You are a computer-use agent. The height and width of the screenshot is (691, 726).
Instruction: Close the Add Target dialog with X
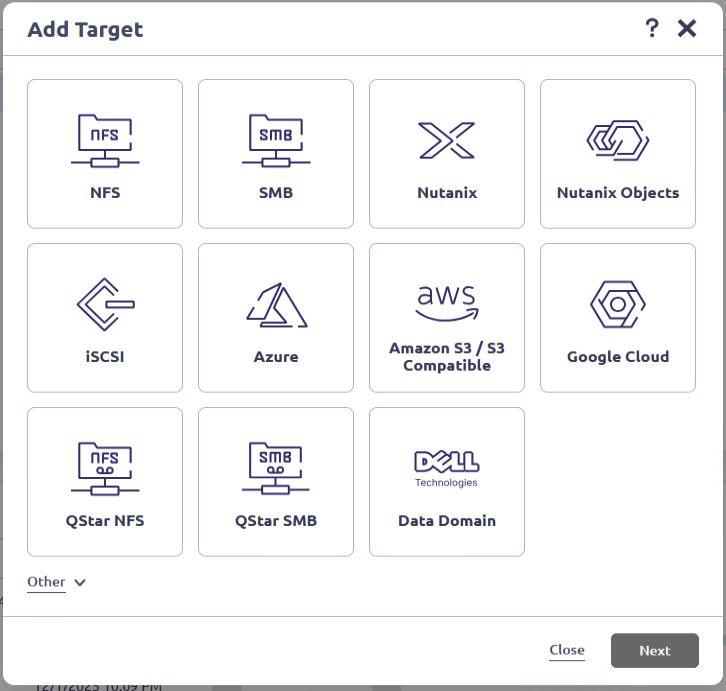tap(687, 28)
